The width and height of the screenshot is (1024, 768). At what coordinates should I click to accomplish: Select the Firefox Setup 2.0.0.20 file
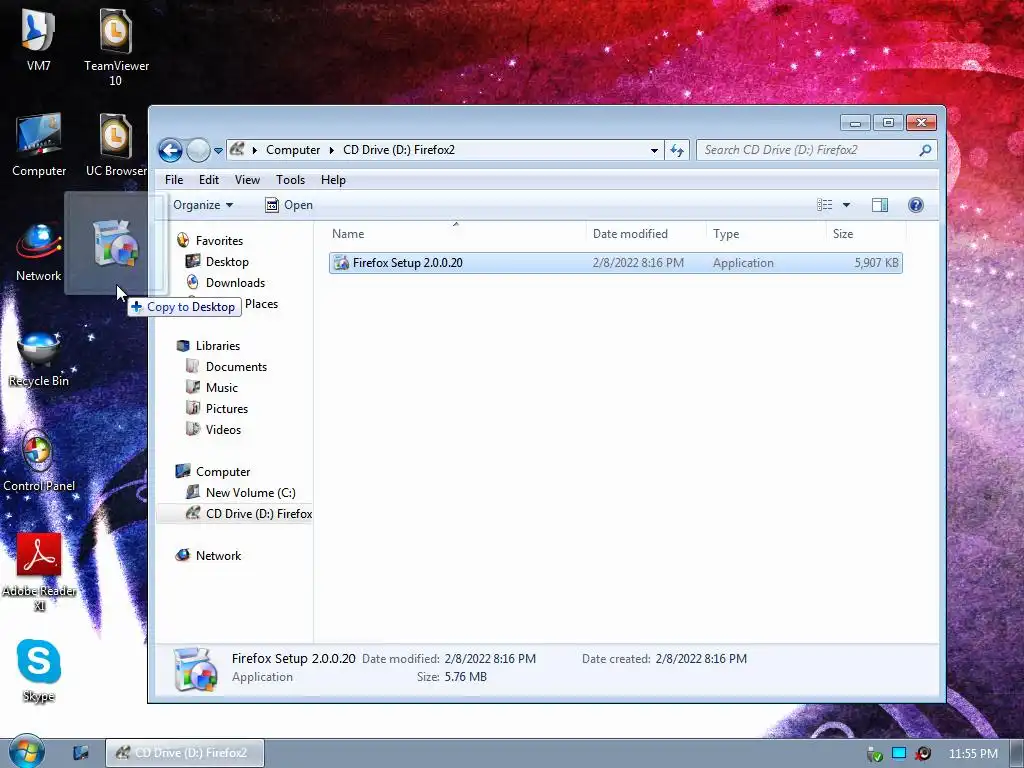coord(616,263)
